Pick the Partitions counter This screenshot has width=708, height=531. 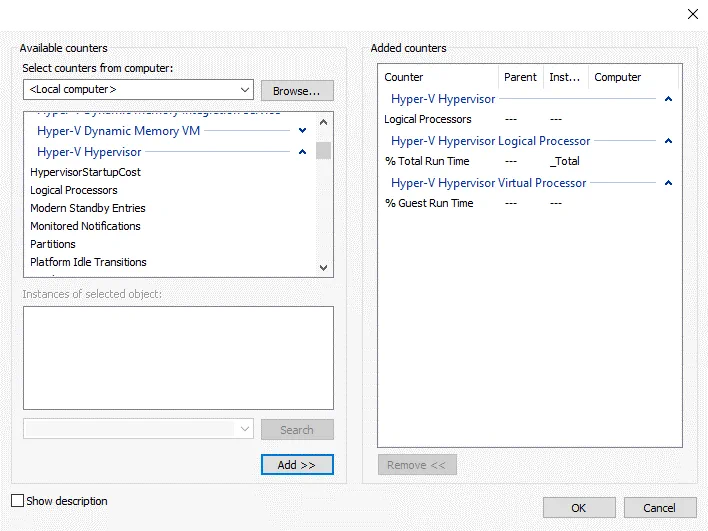[53, 244]
